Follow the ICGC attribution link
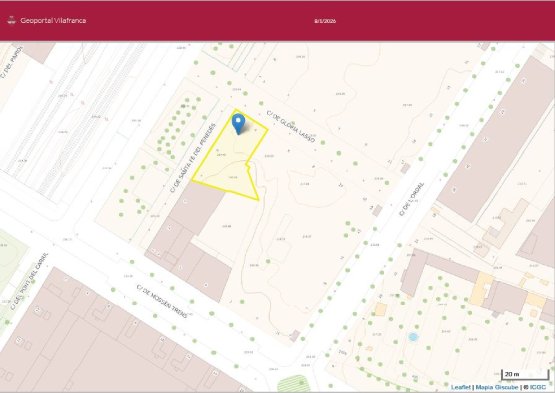 coord(538,387)
